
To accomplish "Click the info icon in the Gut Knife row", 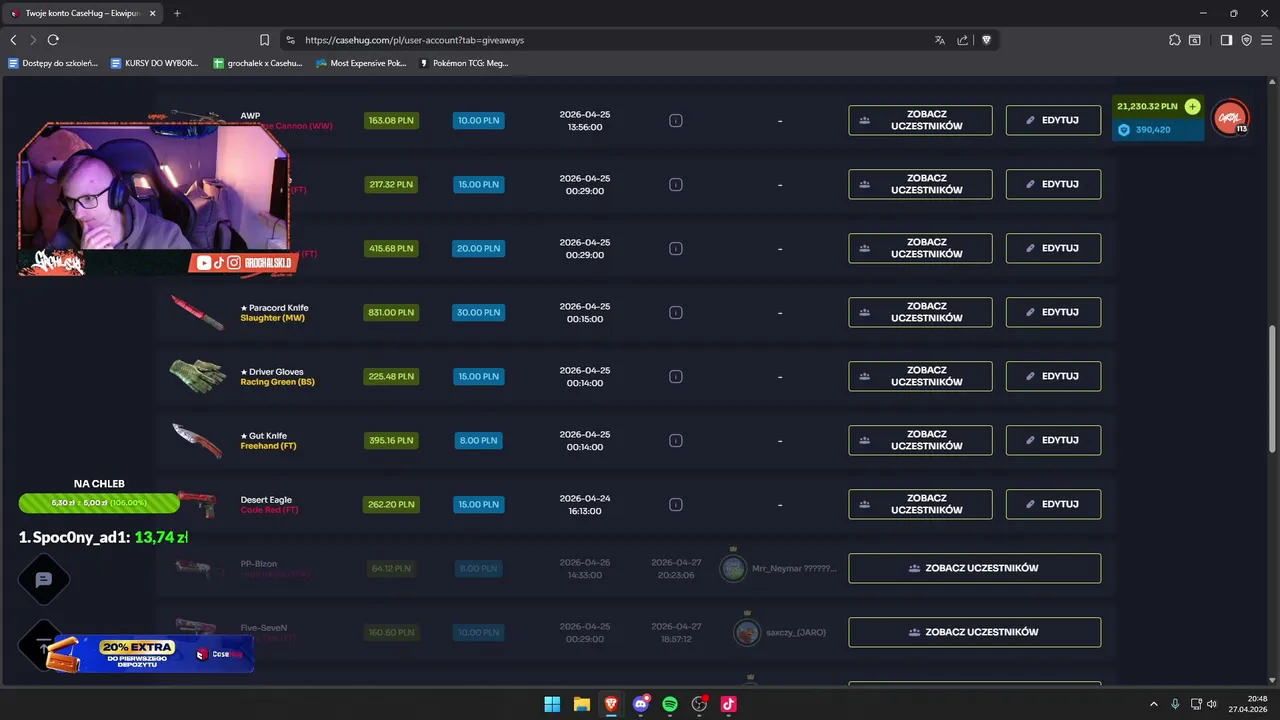I will point(675,440).
